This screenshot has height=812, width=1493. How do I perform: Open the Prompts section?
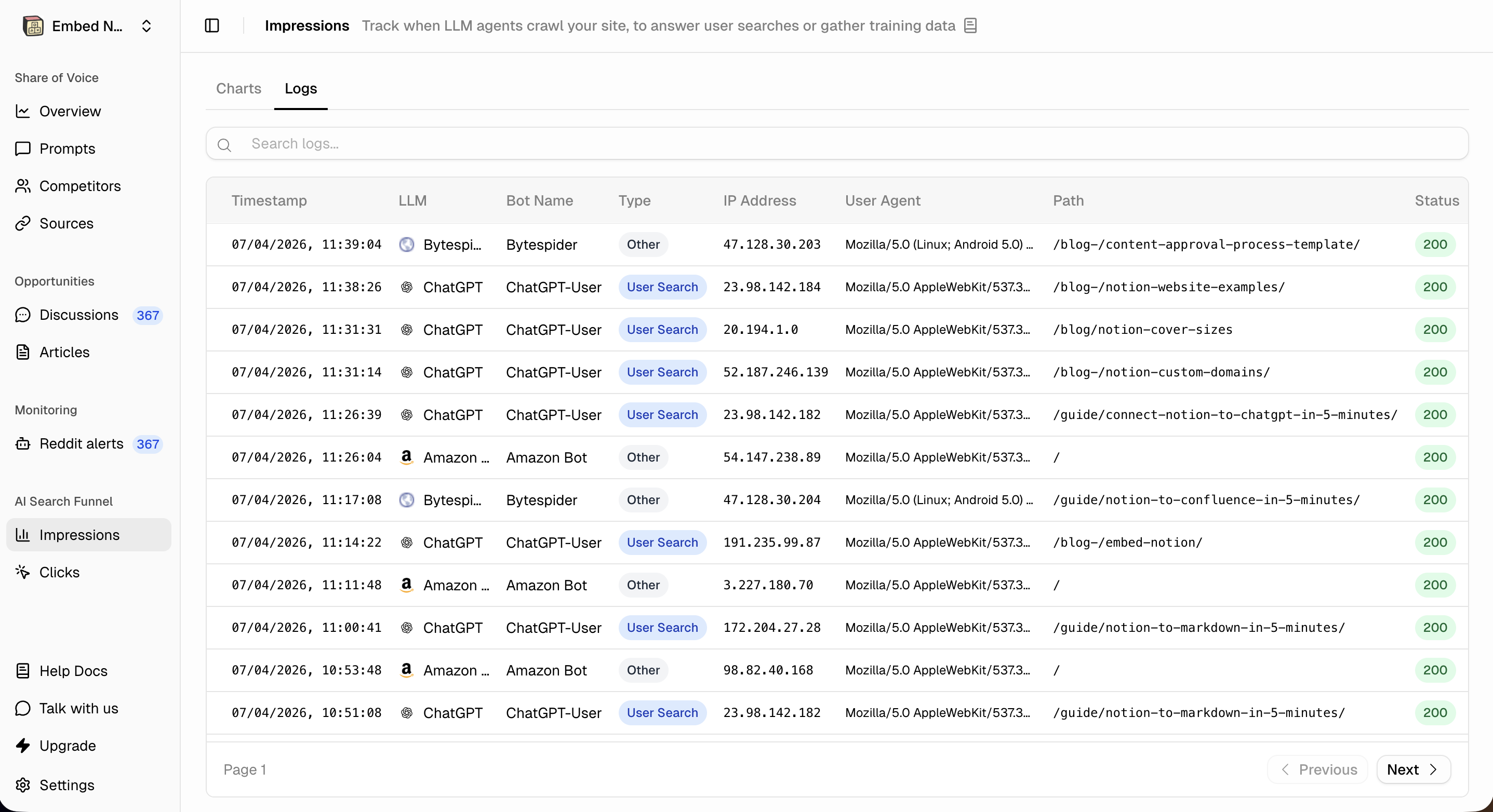click(x=66, y=148)
